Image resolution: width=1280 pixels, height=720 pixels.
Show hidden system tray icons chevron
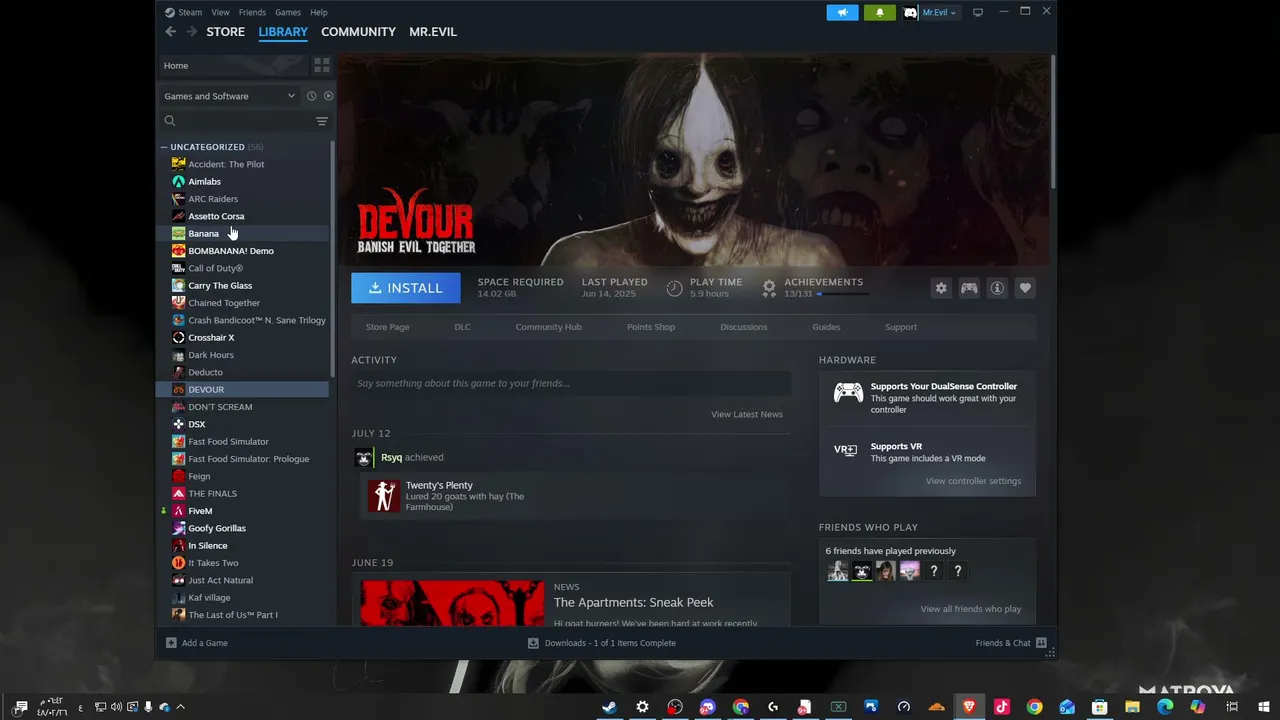tap(180, 707)
